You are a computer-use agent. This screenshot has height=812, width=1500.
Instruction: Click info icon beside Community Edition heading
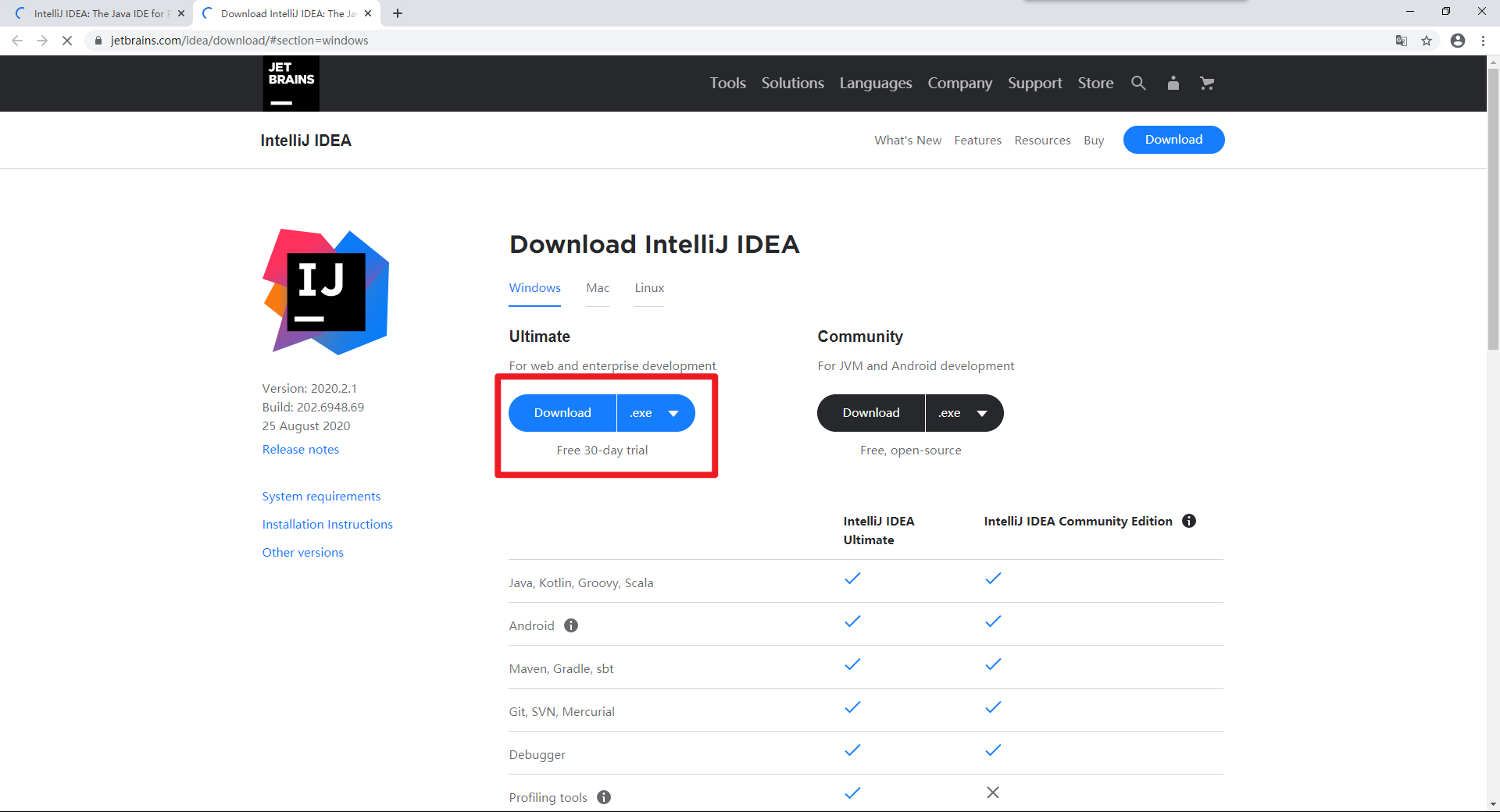tap(1189, 521)
